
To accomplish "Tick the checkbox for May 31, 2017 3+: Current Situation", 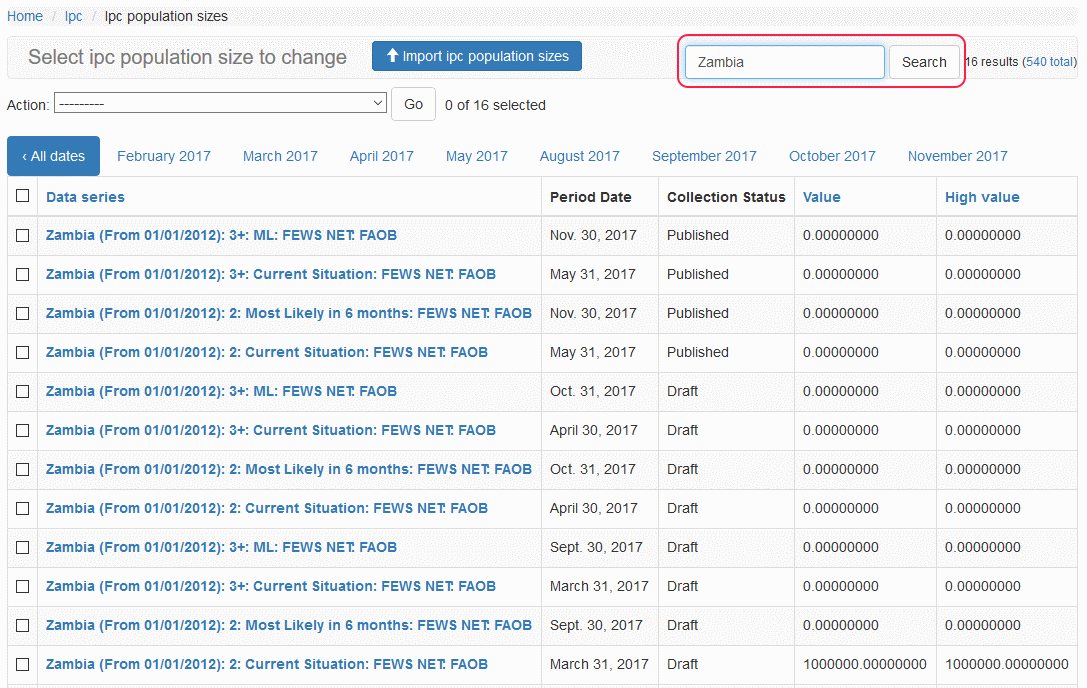I will coord(23,275).
